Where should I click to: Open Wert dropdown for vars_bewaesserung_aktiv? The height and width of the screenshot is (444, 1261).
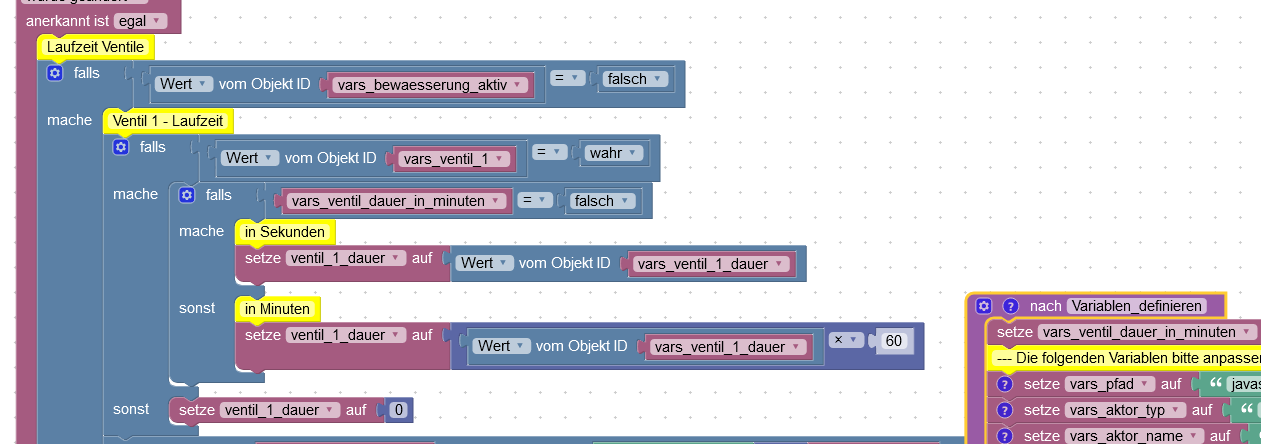tap(185, 84)
